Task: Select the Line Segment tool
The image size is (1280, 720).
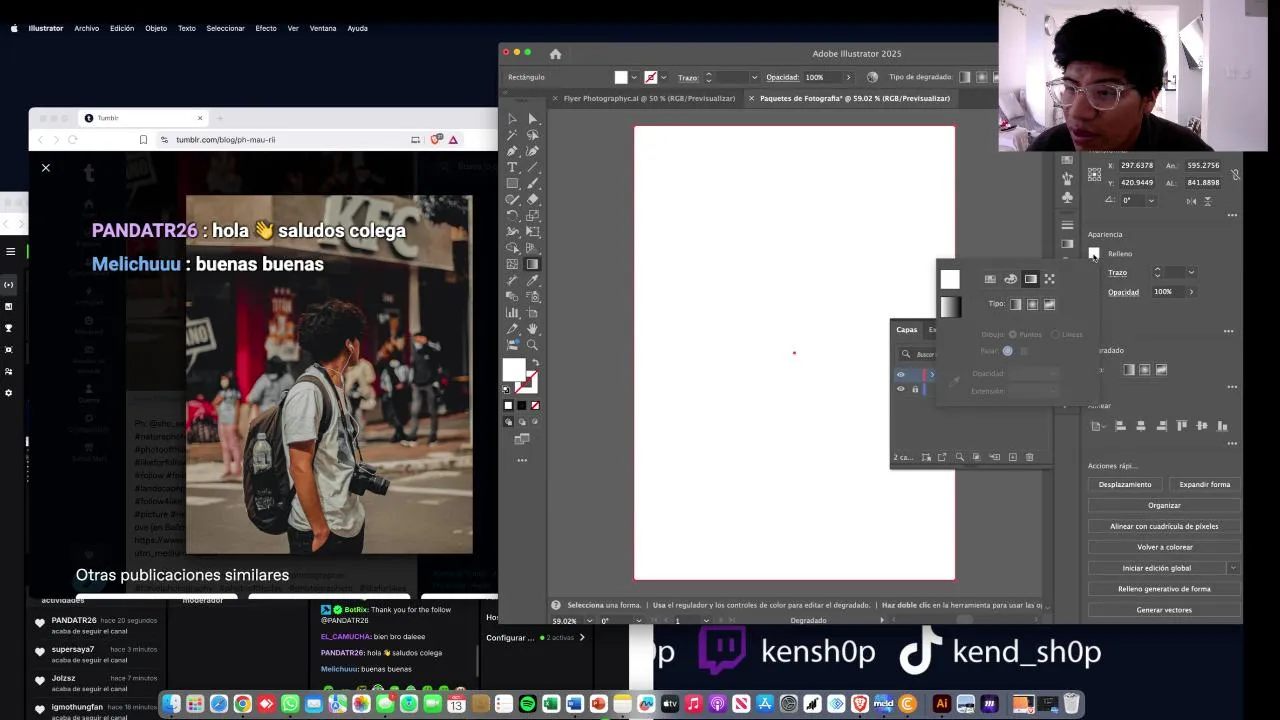Action: point(533,167)
